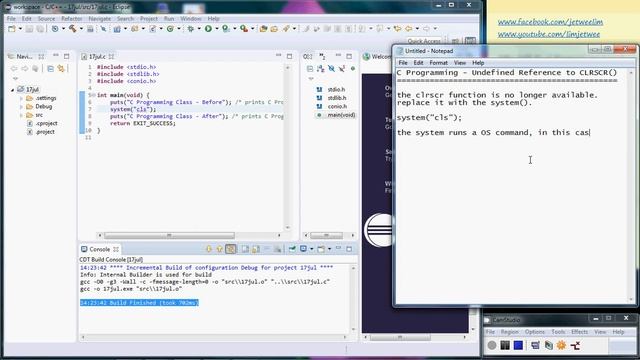Click the Open Console icon
This screenshot has width=640, height=360.
(x=321, y=249)
